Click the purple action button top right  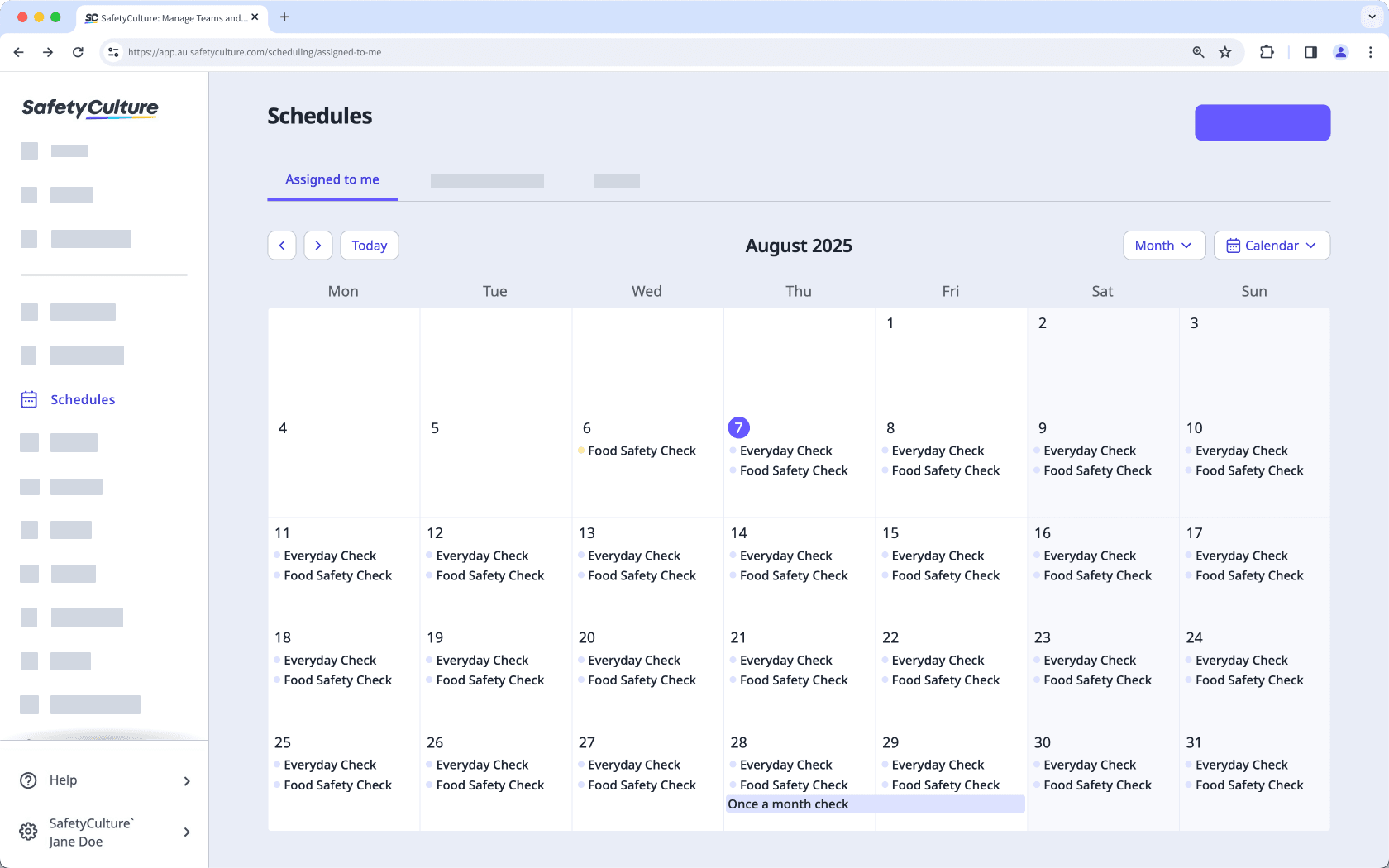1262,122
